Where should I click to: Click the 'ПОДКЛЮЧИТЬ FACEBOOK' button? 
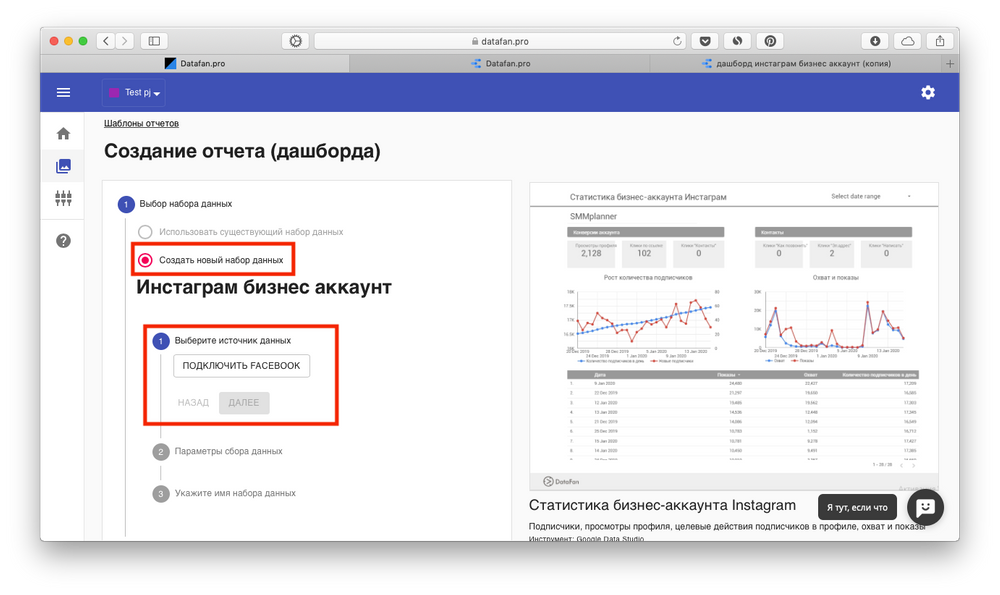[x=242, y=365]
